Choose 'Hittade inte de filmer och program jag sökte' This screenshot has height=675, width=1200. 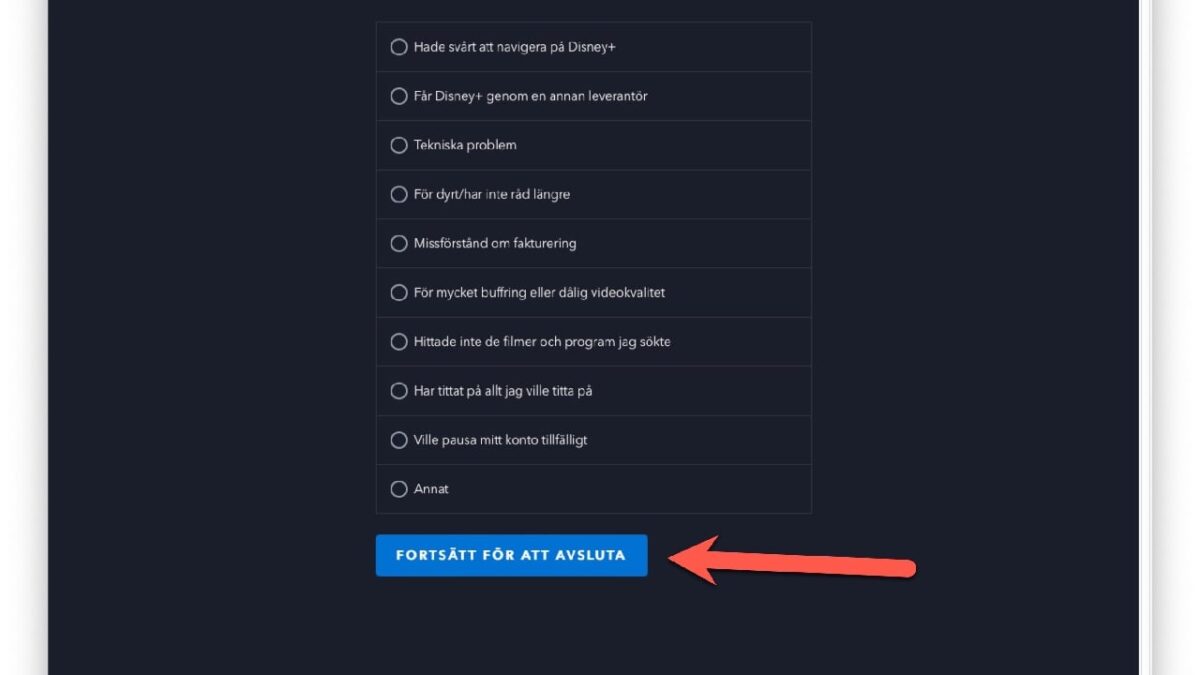(398, 341)
